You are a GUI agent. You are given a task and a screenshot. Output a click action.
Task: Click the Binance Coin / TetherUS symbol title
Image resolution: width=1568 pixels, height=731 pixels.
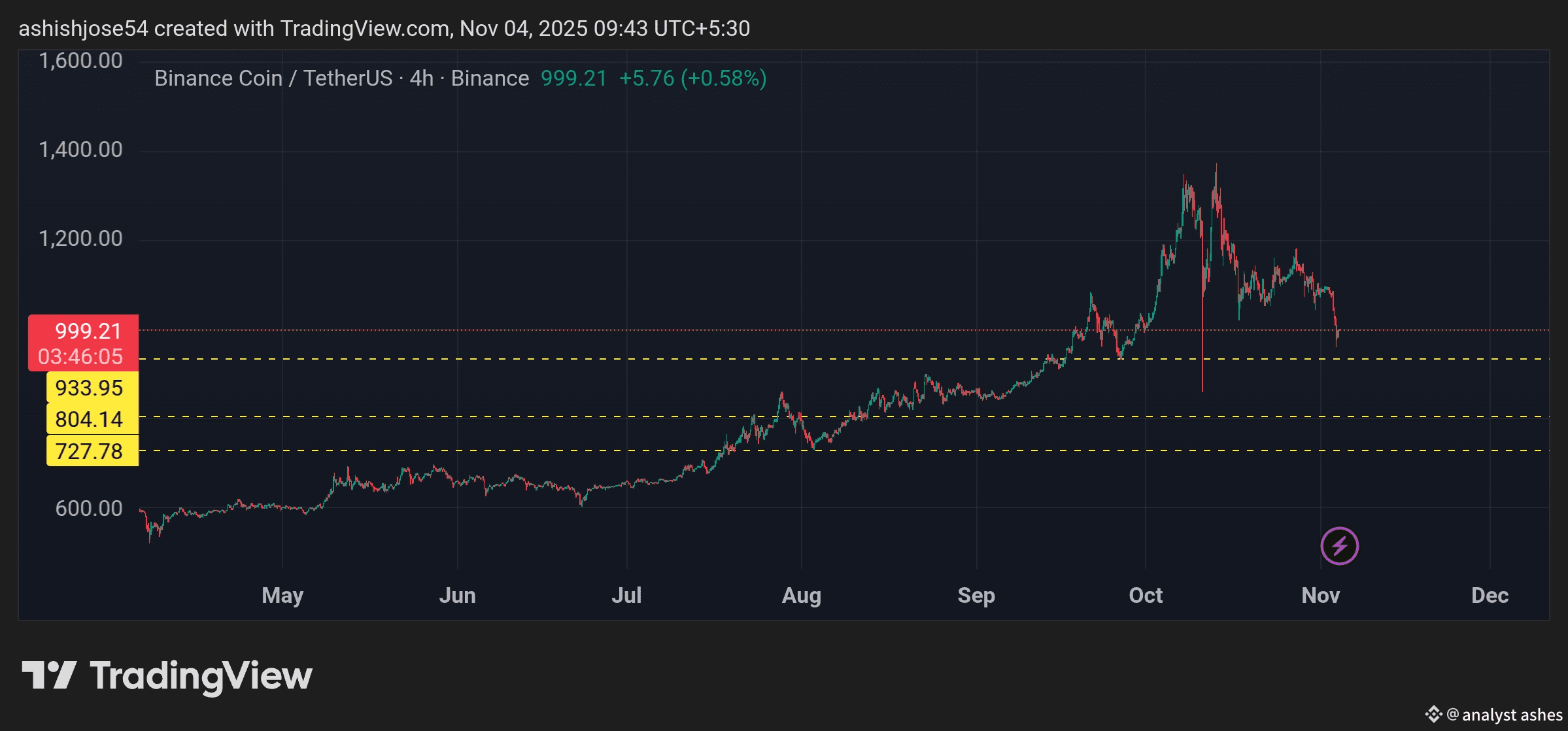coord(273,78)
